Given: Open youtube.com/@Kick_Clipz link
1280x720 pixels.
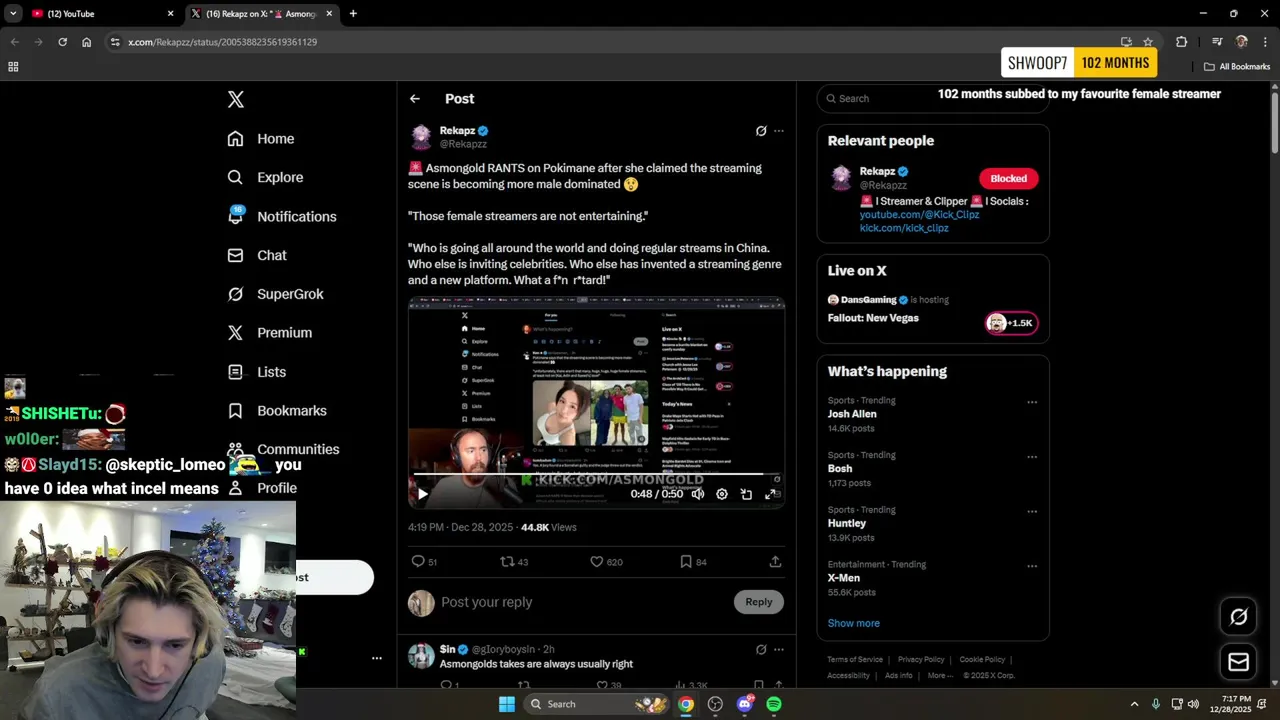Looking at the screenshot, I should point(919,215).
